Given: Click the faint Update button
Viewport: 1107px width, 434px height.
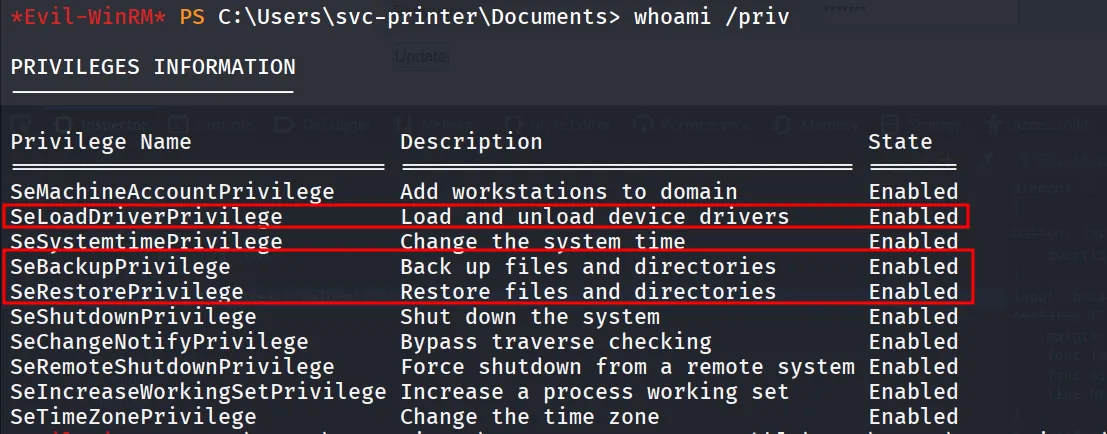Looking at the screenshot, I should coord(420,56).
